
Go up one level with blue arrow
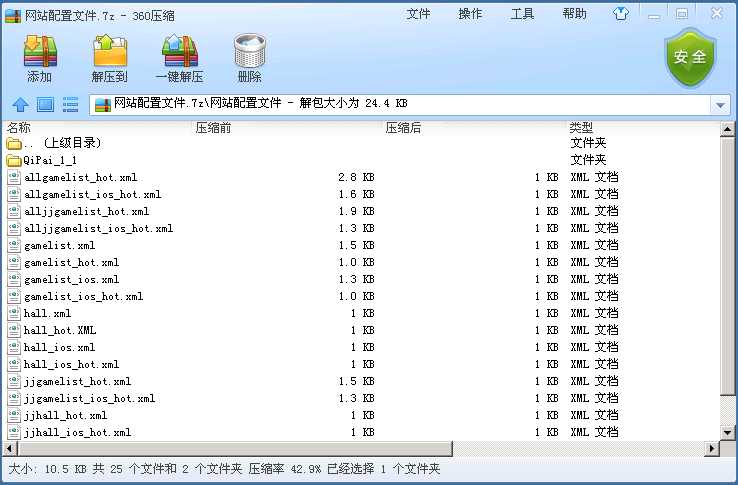point(20,104)
